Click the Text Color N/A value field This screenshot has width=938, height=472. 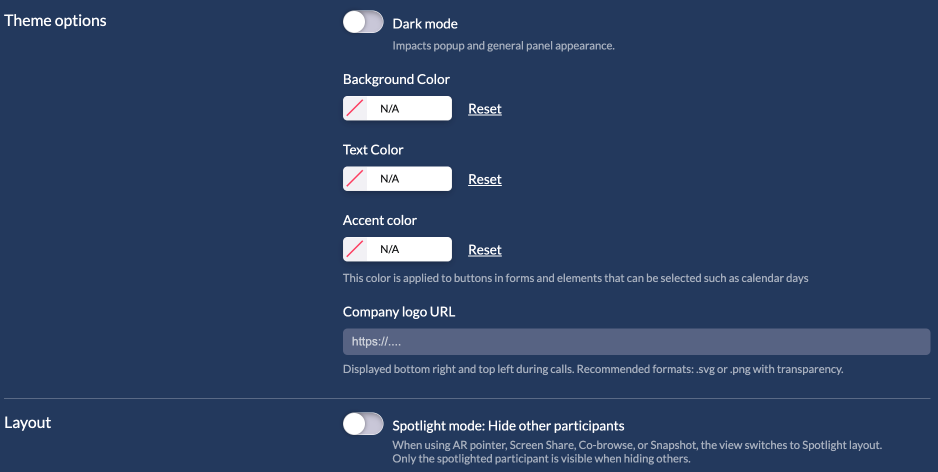pyautogui.click(x=410, y=179)
